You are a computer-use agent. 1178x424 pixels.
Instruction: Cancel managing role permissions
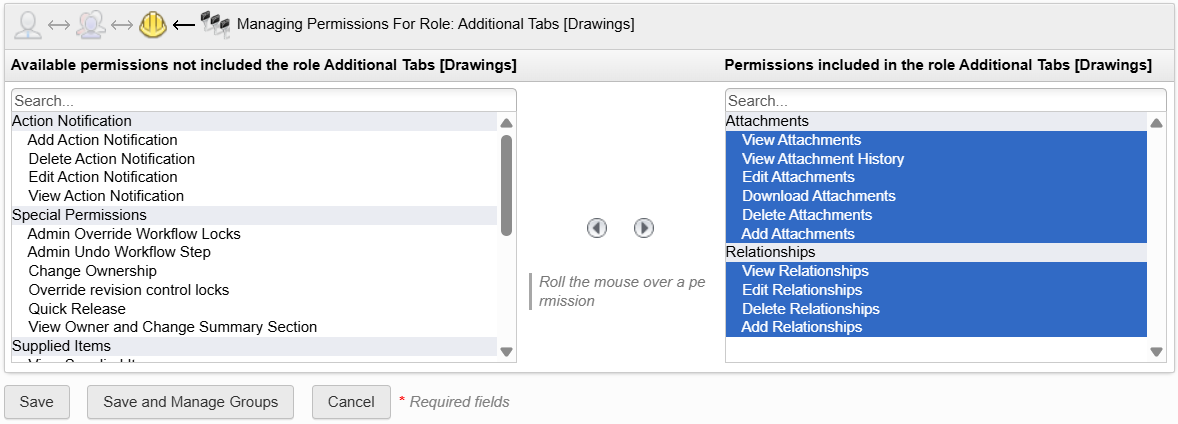(x=351, y=402)
